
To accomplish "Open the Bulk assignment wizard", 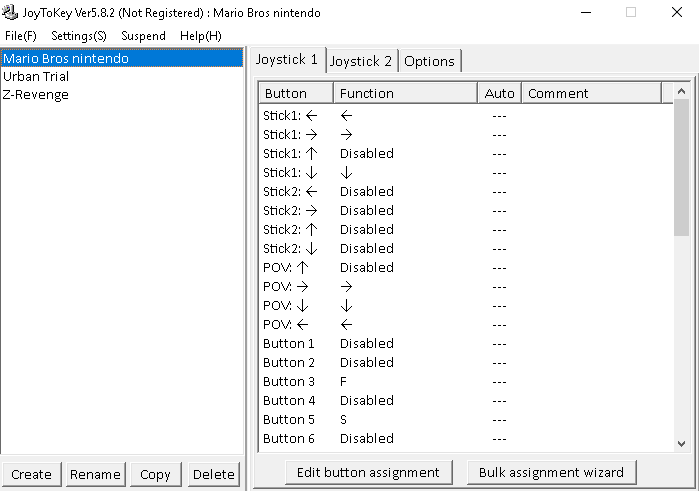I will coord(551,472).
